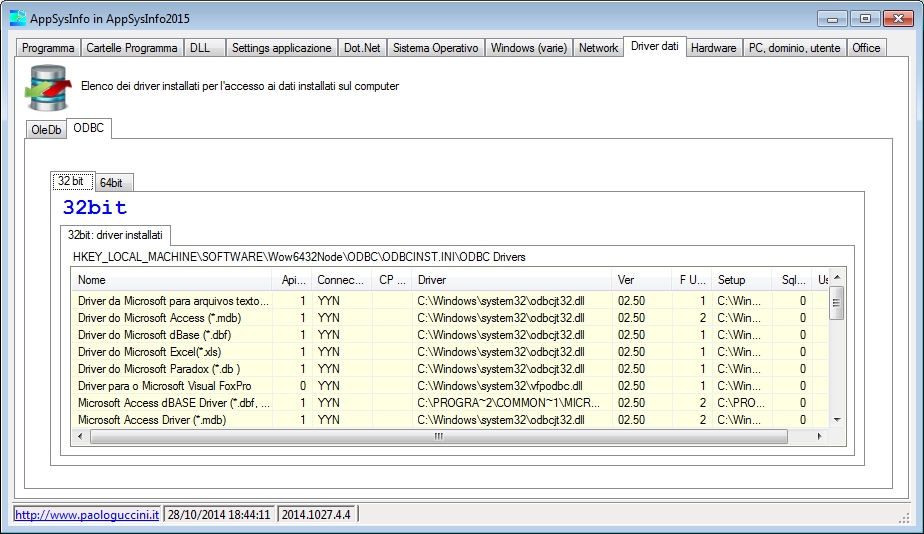Viewport: 924px width, 534px height.
Task: Click the F U... column header
Action: (691, 280)
